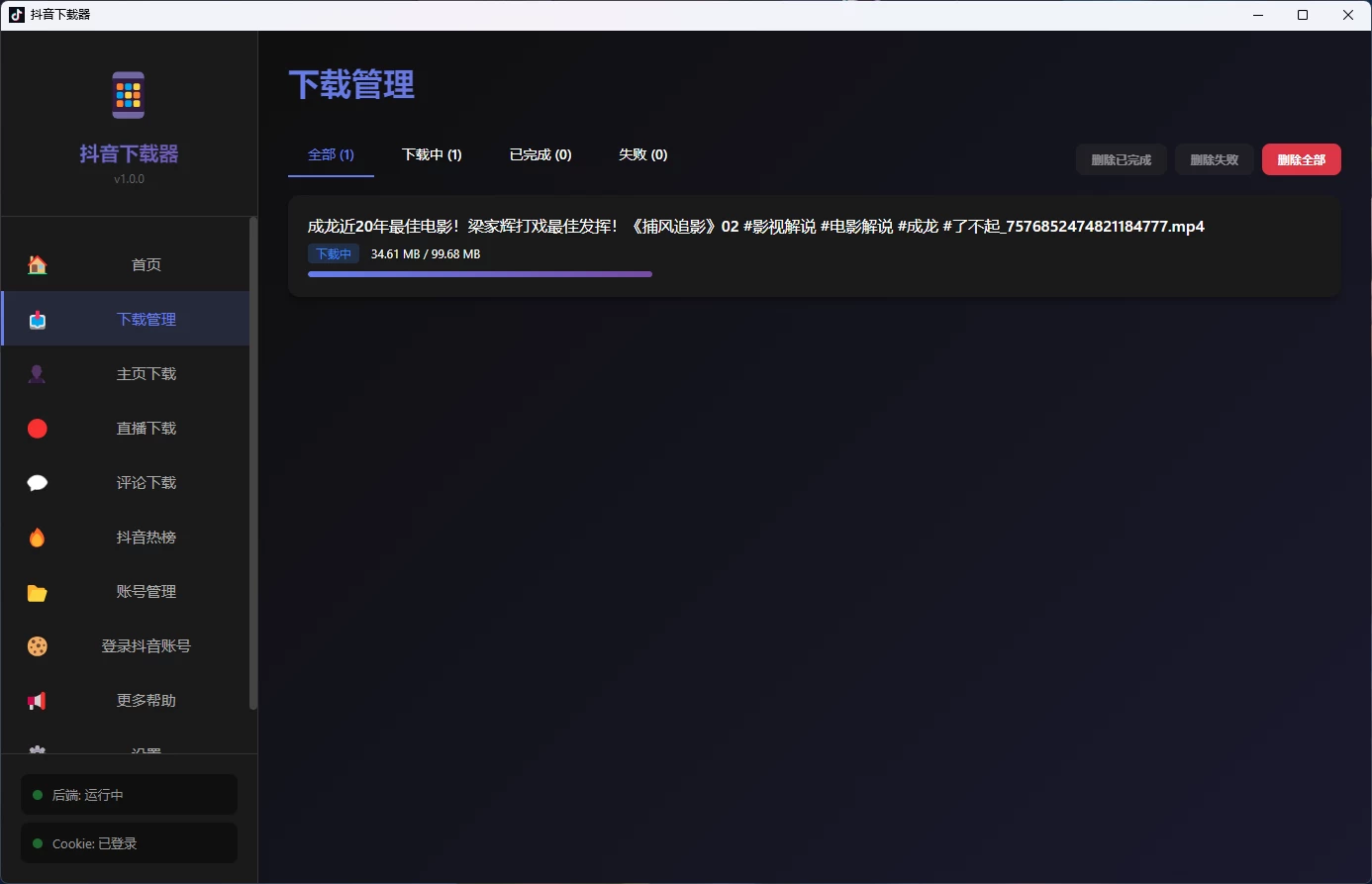Select the flame icon for 抖音热榜
This screenshot has height=884, width=1372.
tap(37, 537)
